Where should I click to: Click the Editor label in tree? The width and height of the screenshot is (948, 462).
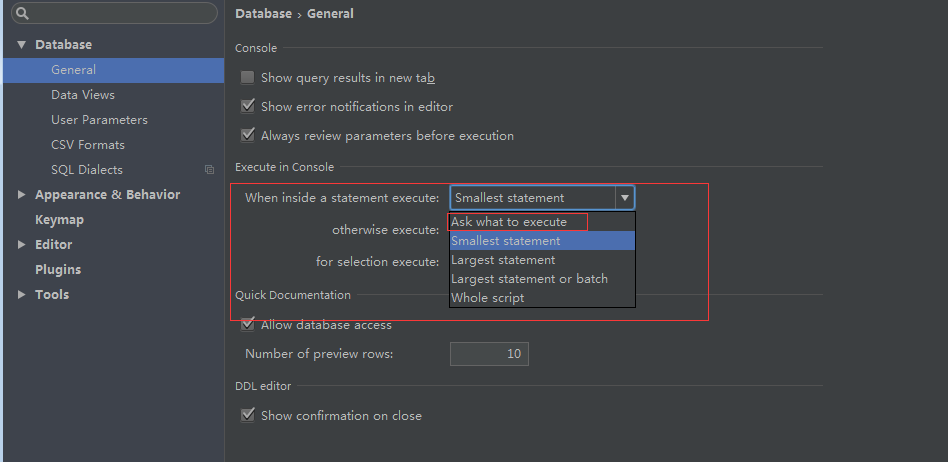coord(54,245)
